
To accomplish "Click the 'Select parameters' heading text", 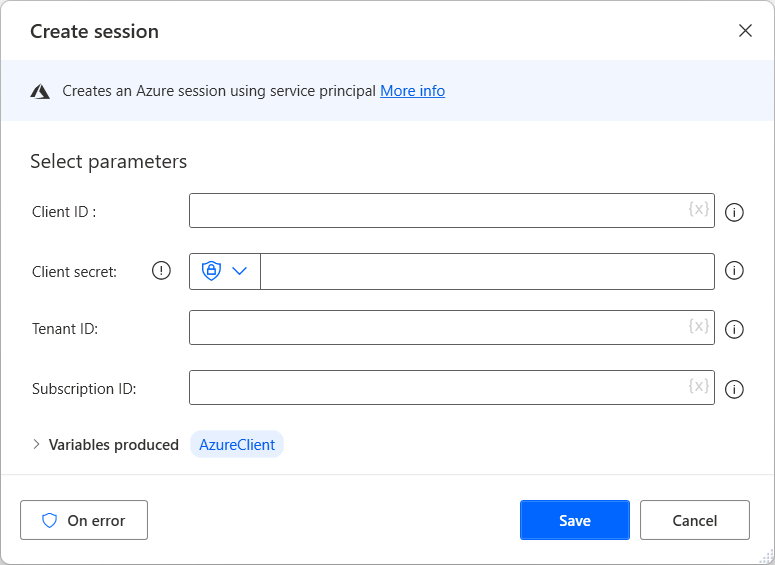I will tap(108, 162).
